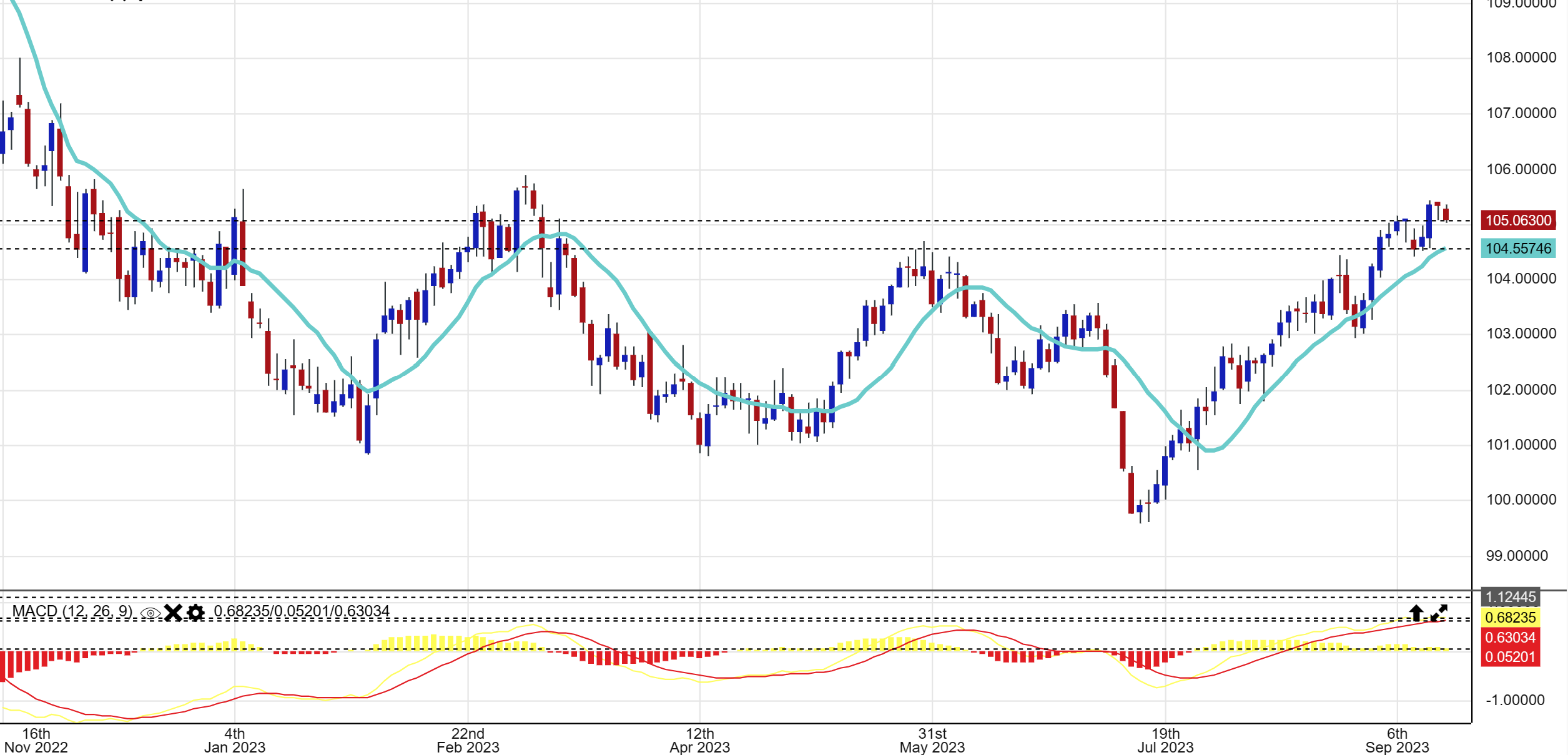Move MACD panel up with arrow icon

point(1416,613)
